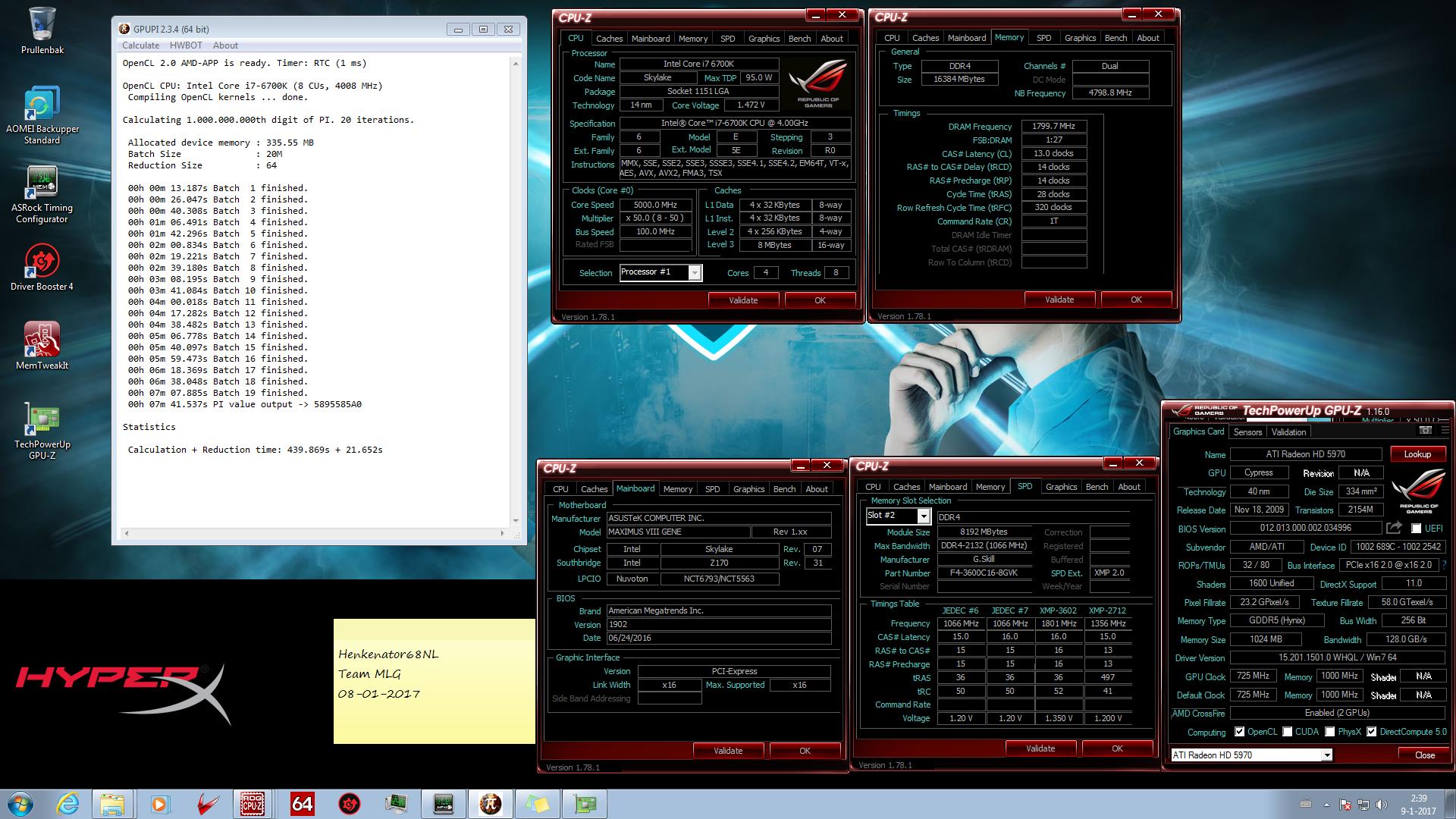This screenshot has height=819, width=1456.
Task: Click the yellow sticky note with Henkenator68NL
Action: [435, 681]
